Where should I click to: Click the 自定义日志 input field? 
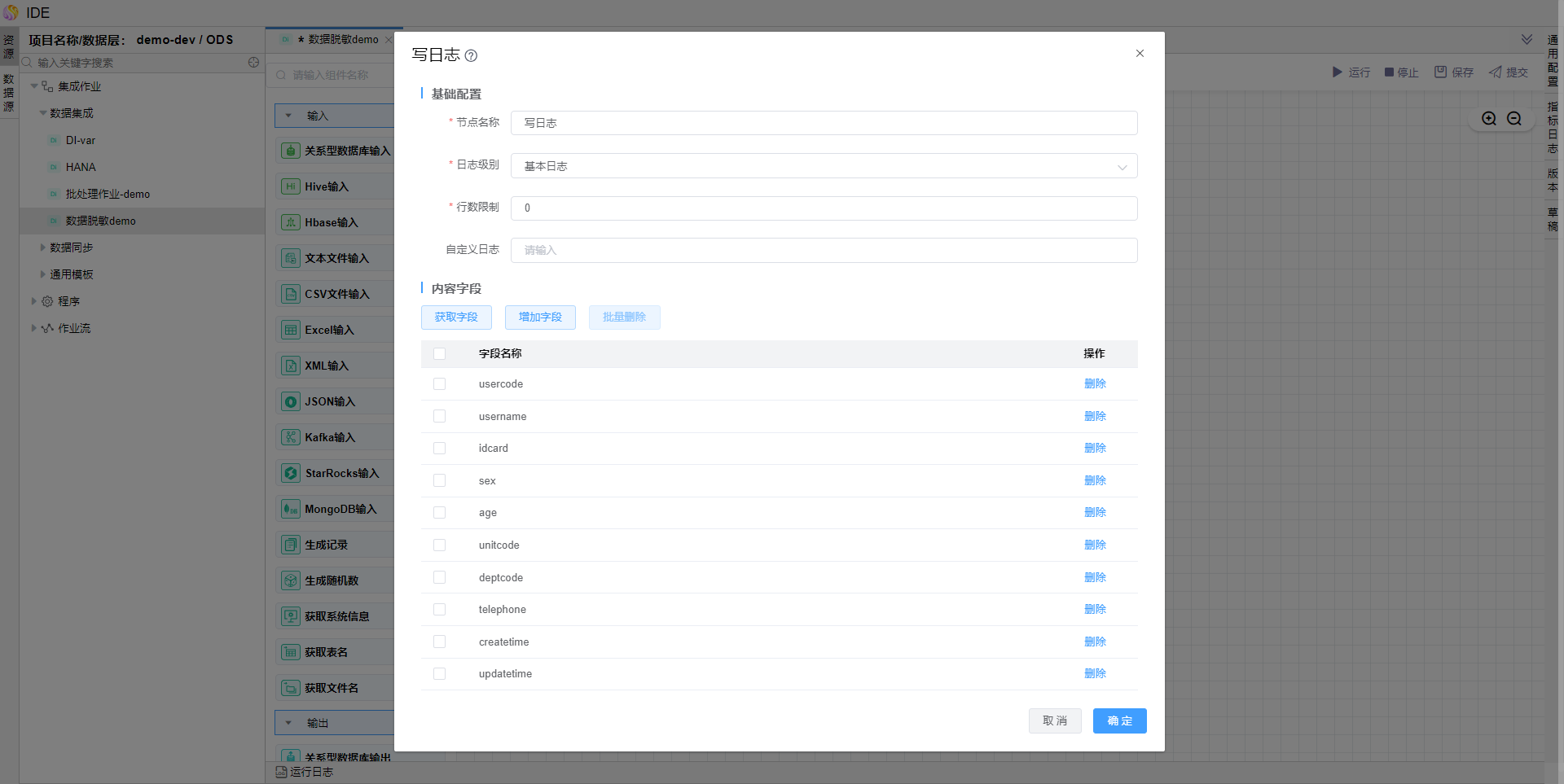pyautogui.click(x=824, y=250)
